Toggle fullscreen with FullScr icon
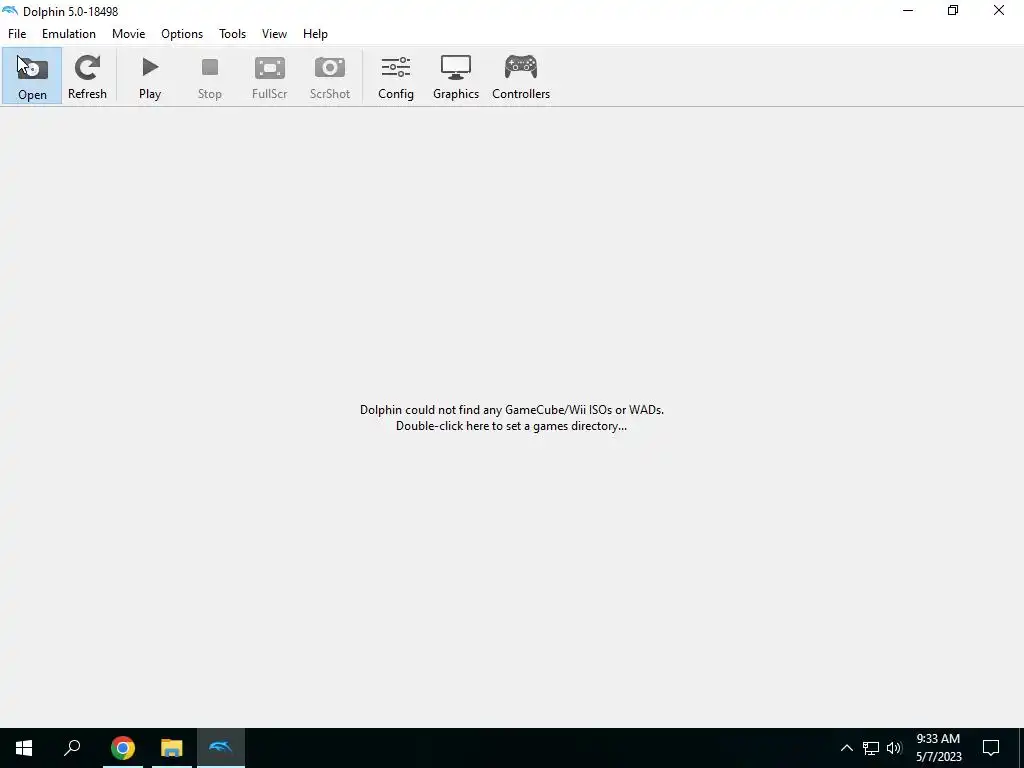This screenshot has width=1024, height=768. pyautogui.click(x=270, y=76)
